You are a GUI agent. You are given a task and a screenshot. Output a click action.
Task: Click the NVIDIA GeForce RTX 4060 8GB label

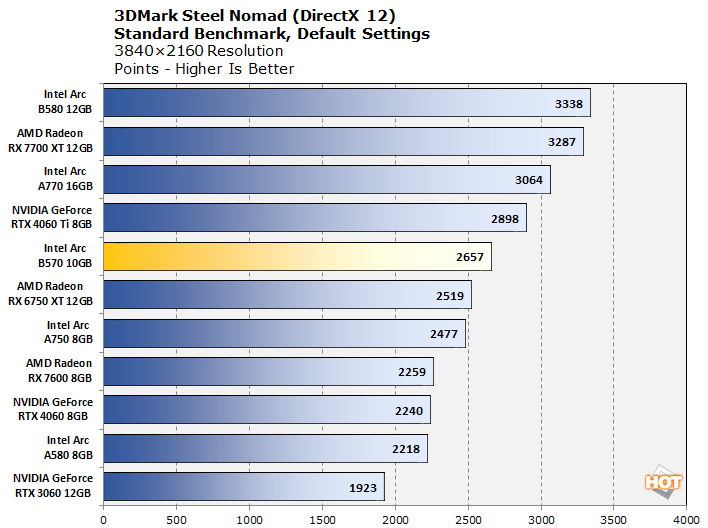53,409
